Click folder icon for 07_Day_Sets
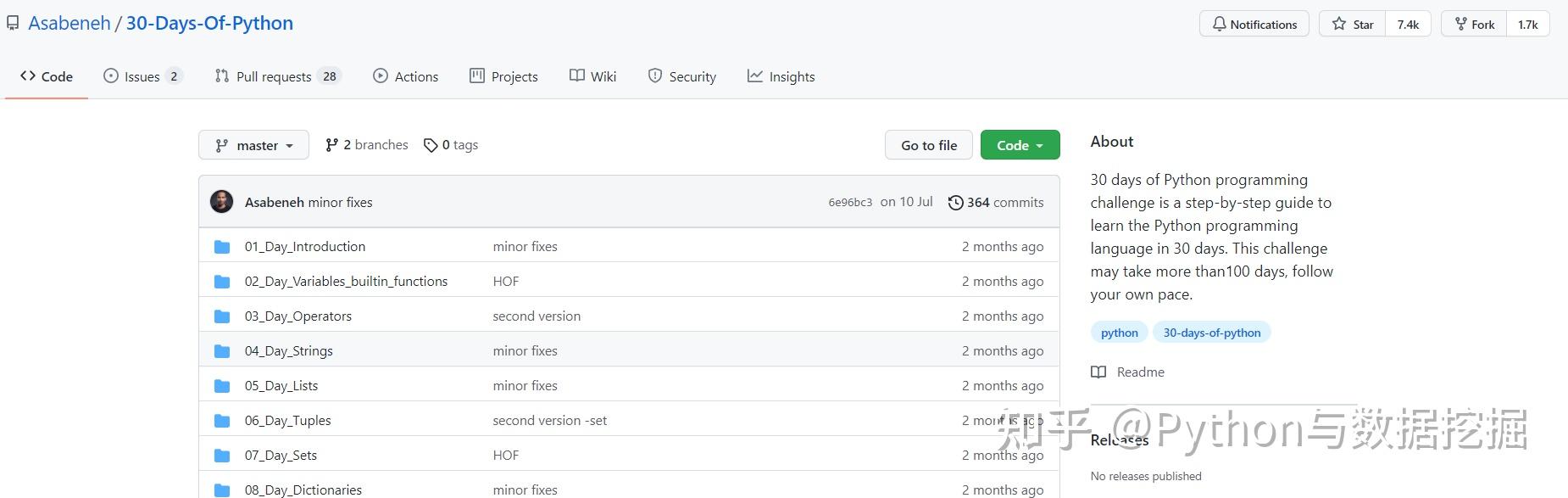 (222, 456)
